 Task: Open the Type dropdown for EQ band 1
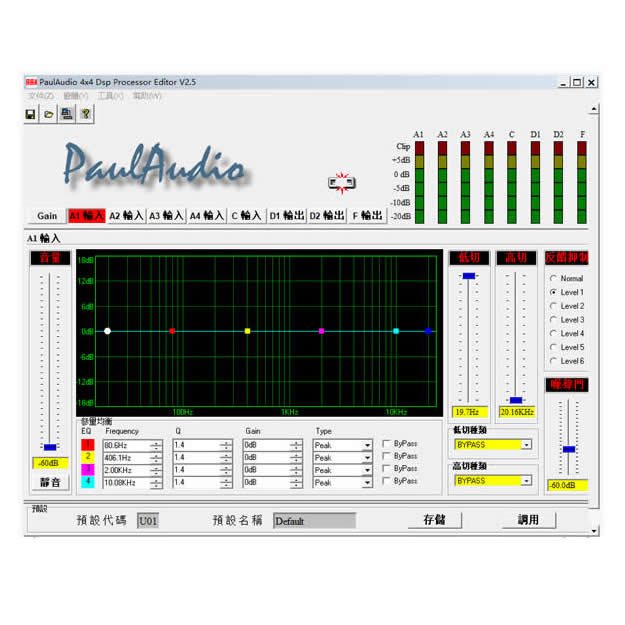point(367,445)
